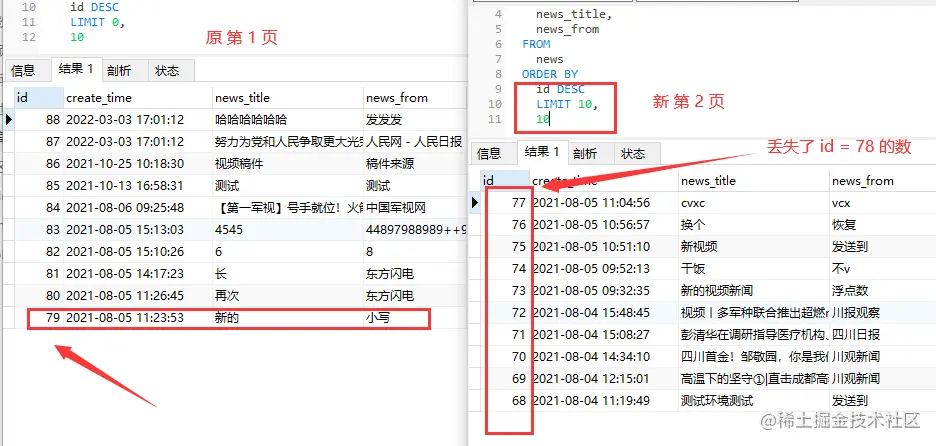
Task: Click the news_title, line in the query editor
Action: click(x=574, y=14)
